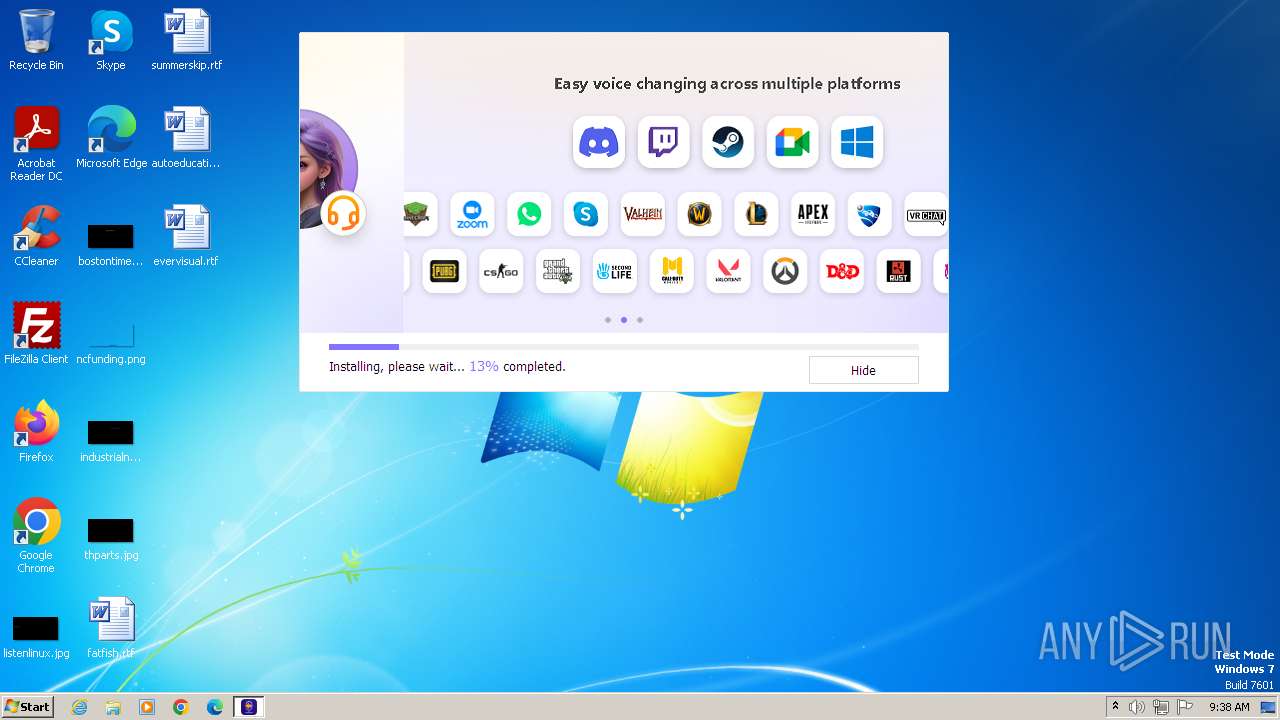Select the installer app taskbar button
This screenshot has width=1280, height=720.
(249, 707)
